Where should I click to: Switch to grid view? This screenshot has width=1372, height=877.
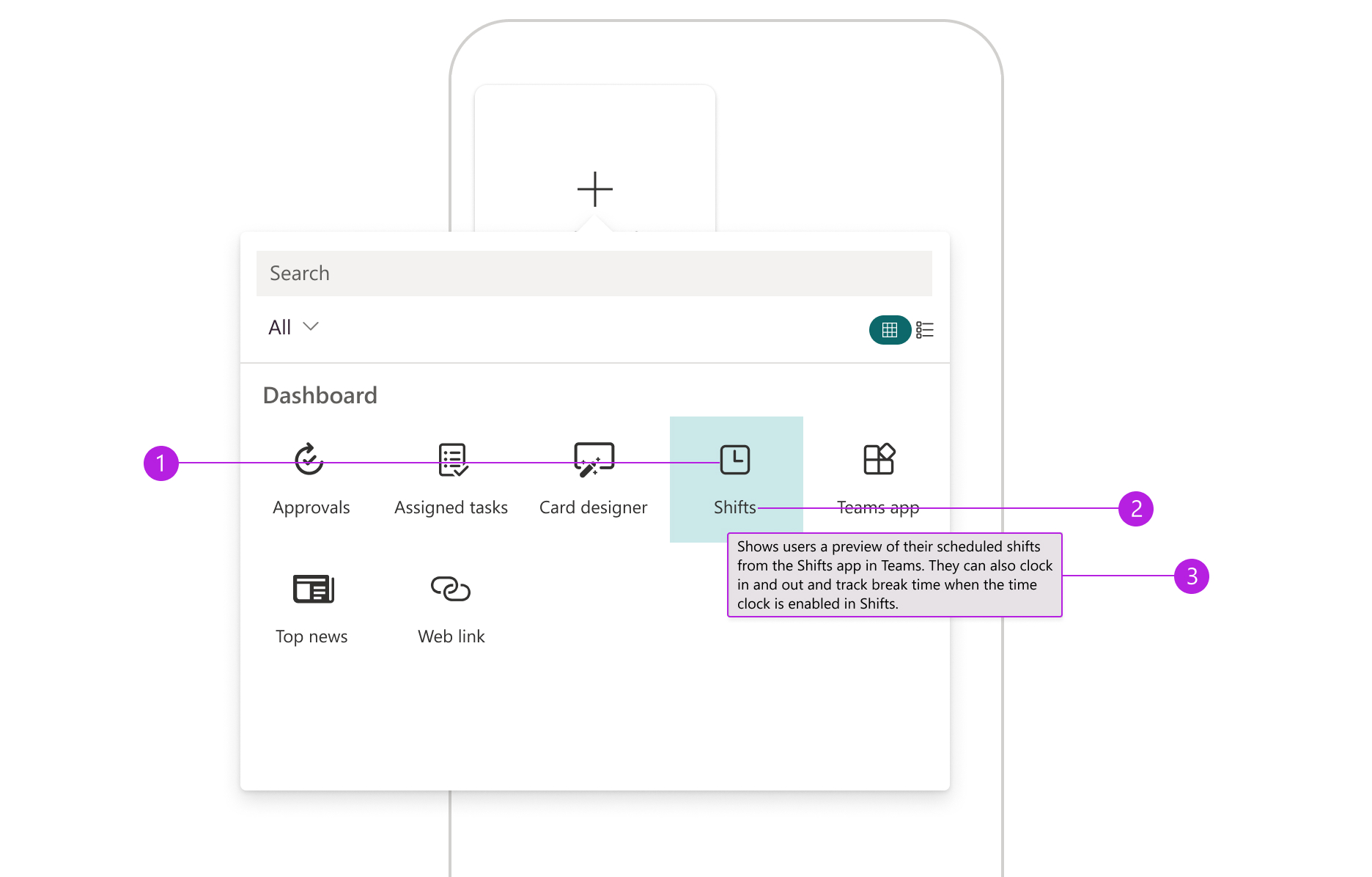[x=890, y=330]
